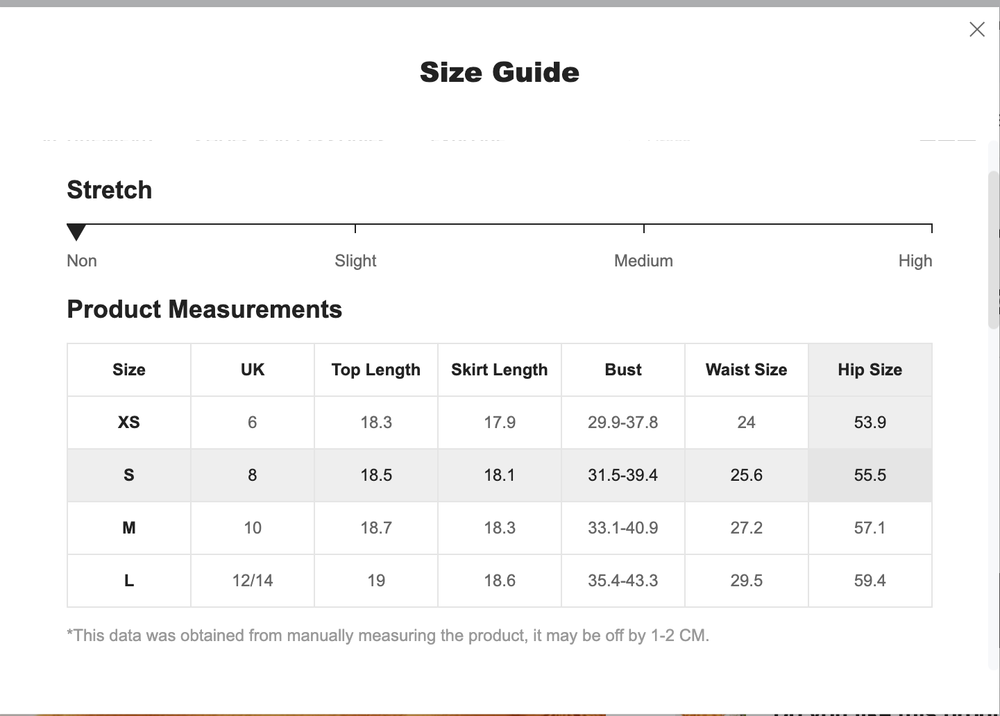This screenshot has width=1000, height=716.
Task: Click the Stretch indicator triangle at Non
Action: tap(77, 232)
